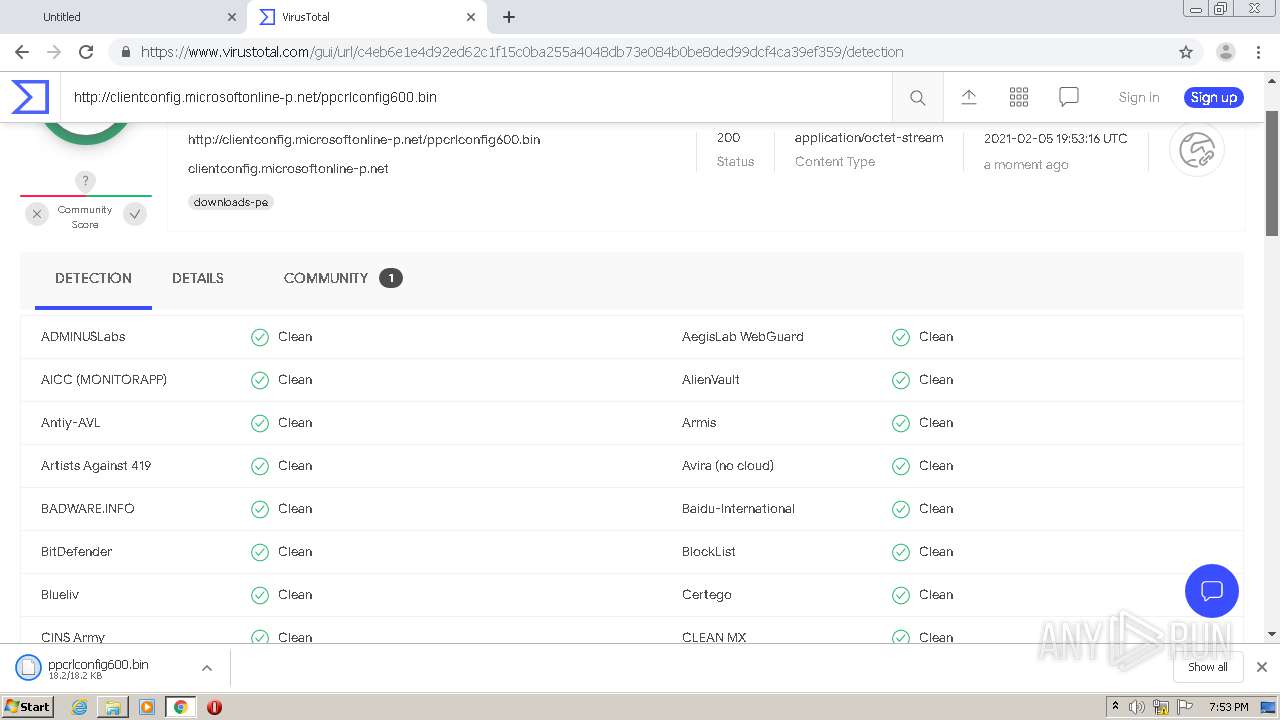Click the VirusTotal logo icon
Screen dimensions: 1280x720
[x=30, y=97]
